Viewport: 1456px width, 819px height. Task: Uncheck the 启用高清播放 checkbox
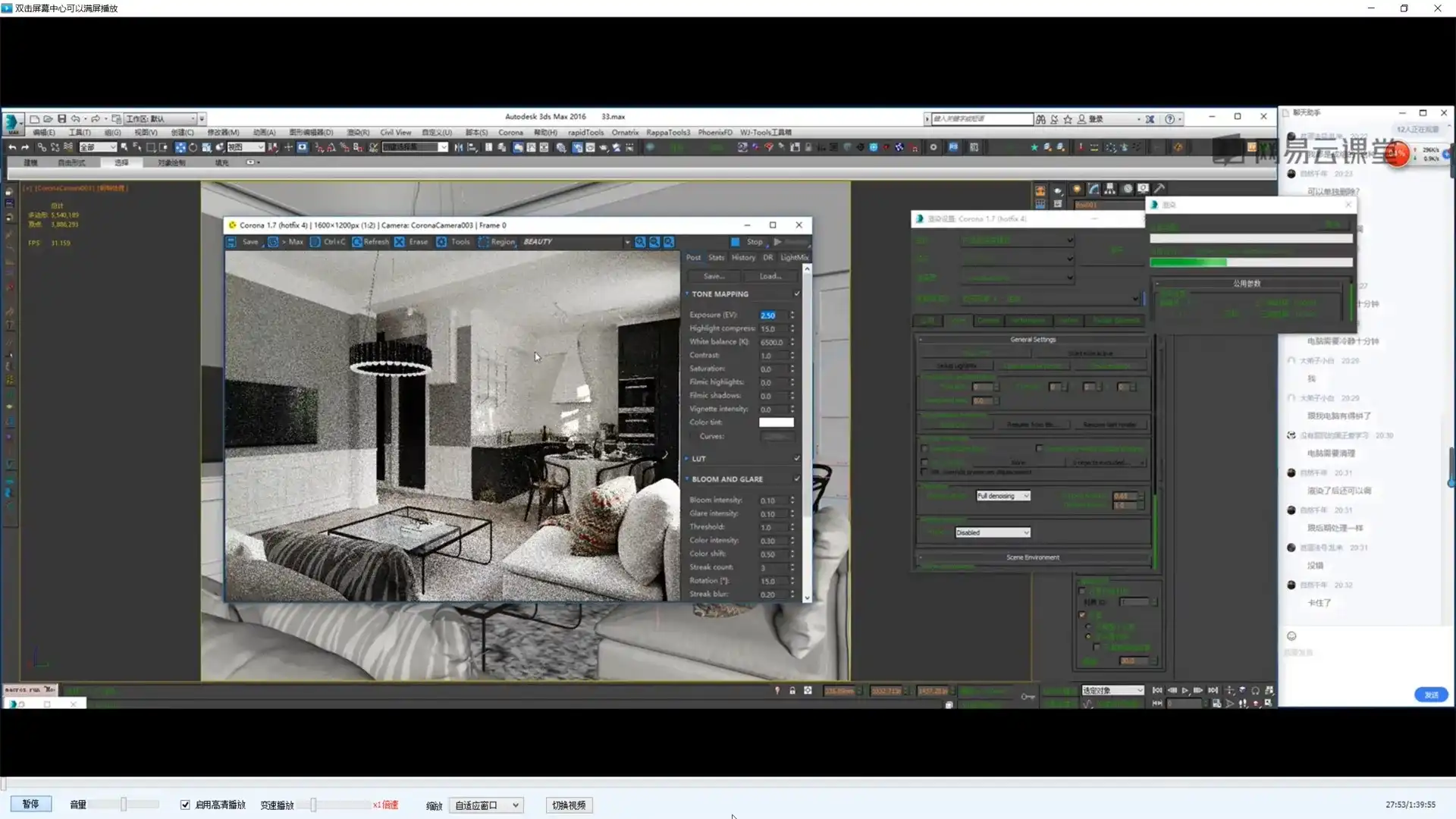click(185, 805)
